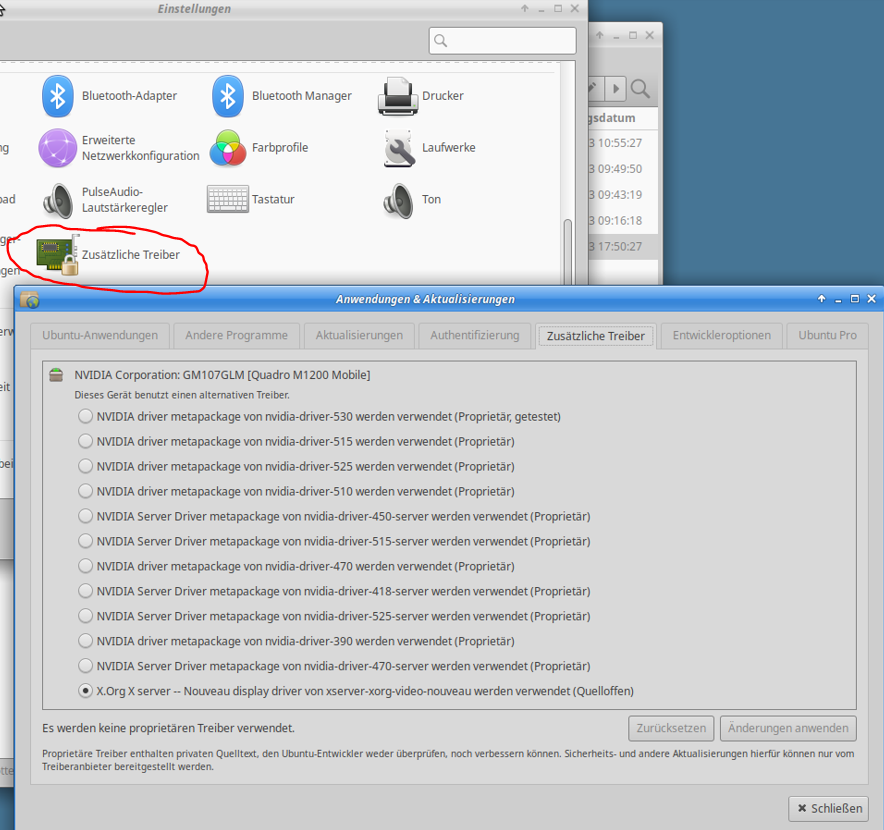This screenshot has width=884, height=830.
Task: Click the date column header in background window
Action: point(622,118)
